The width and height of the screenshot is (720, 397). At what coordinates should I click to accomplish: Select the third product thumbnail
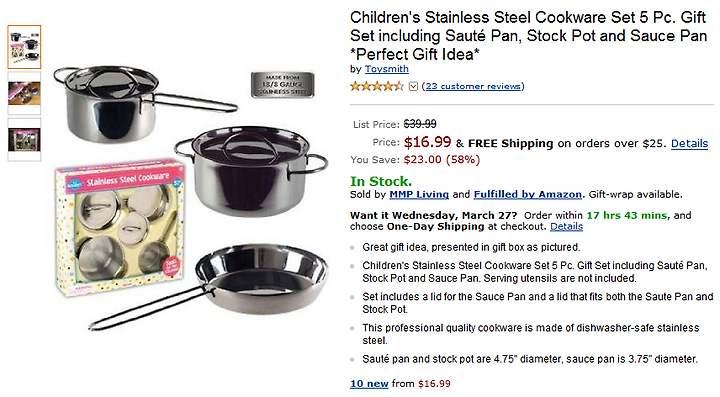[24, 140]
